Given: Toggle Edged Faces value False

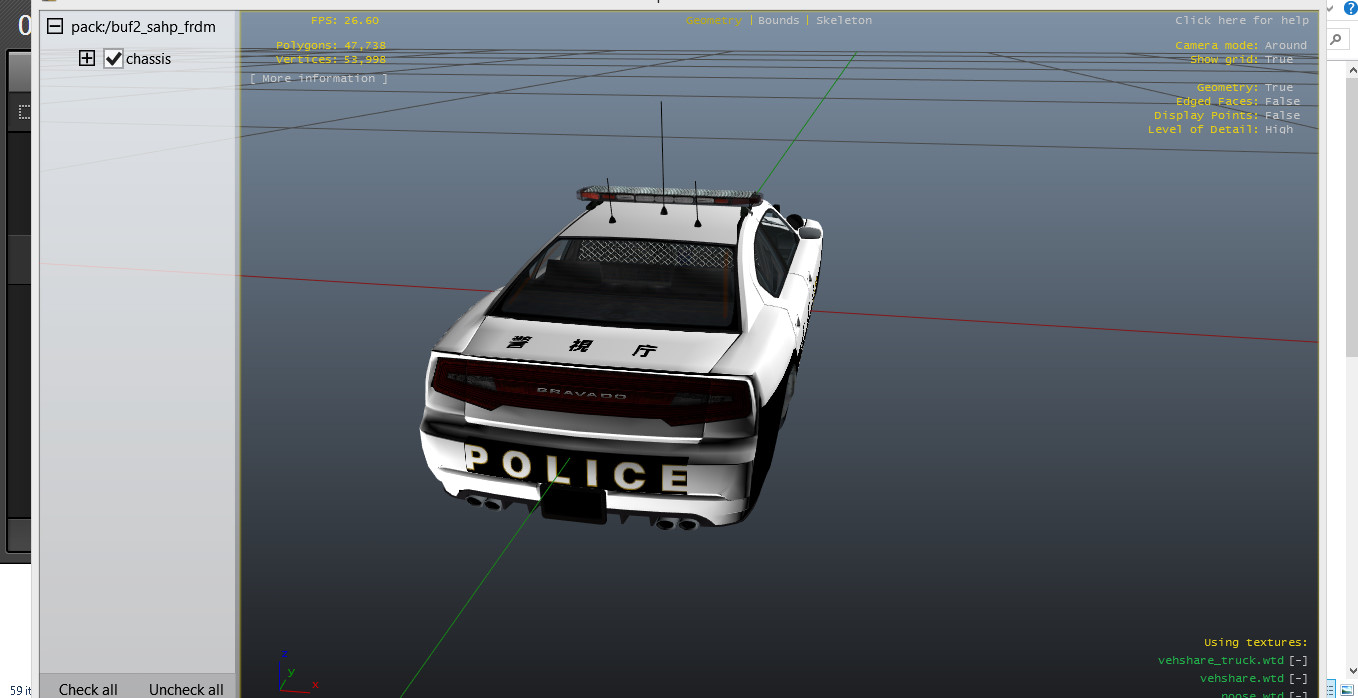Looking at the screenshot, I should pos(1282,102).
